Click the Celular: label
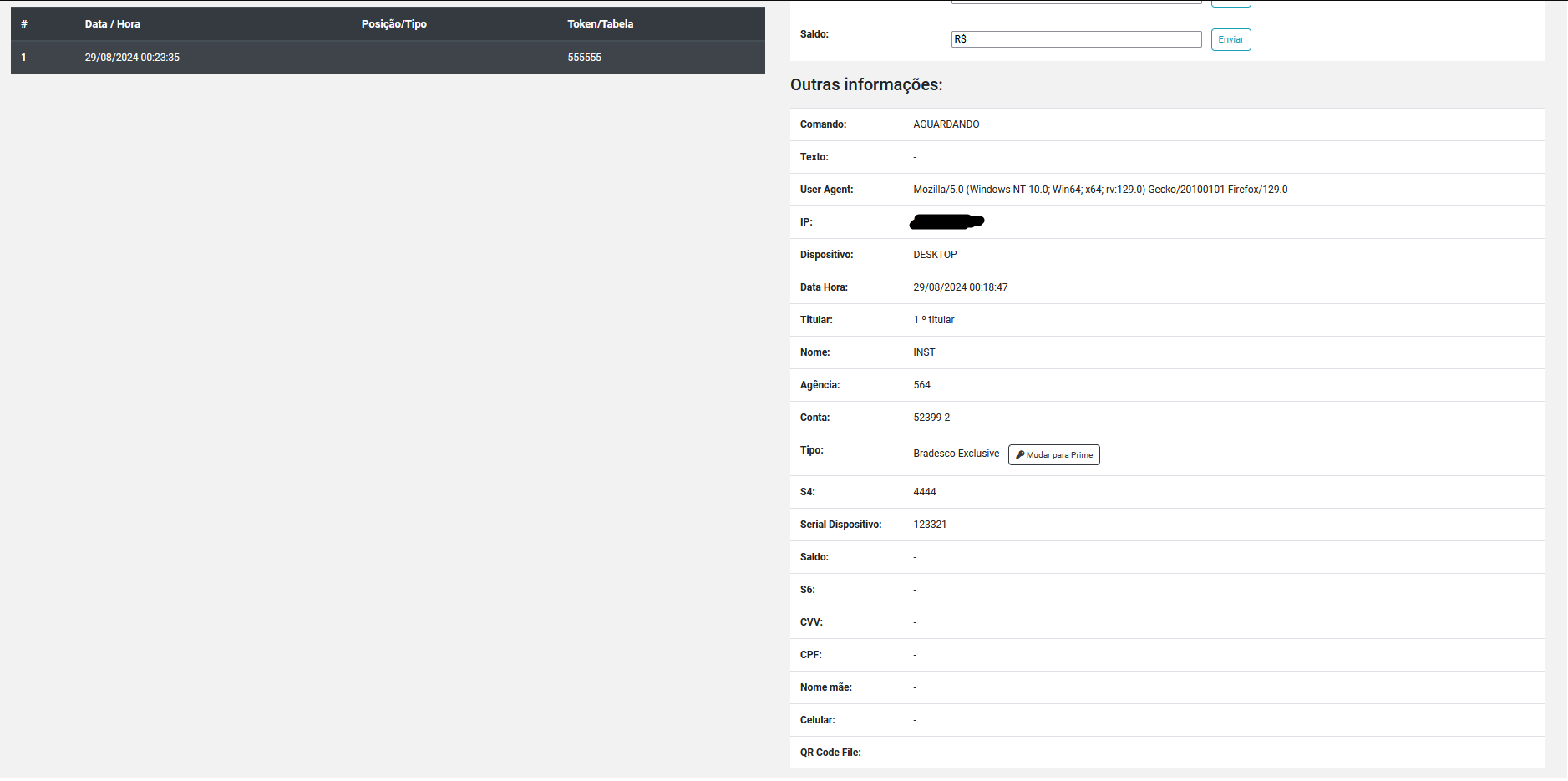1568x781 pixels. (817, 720)
